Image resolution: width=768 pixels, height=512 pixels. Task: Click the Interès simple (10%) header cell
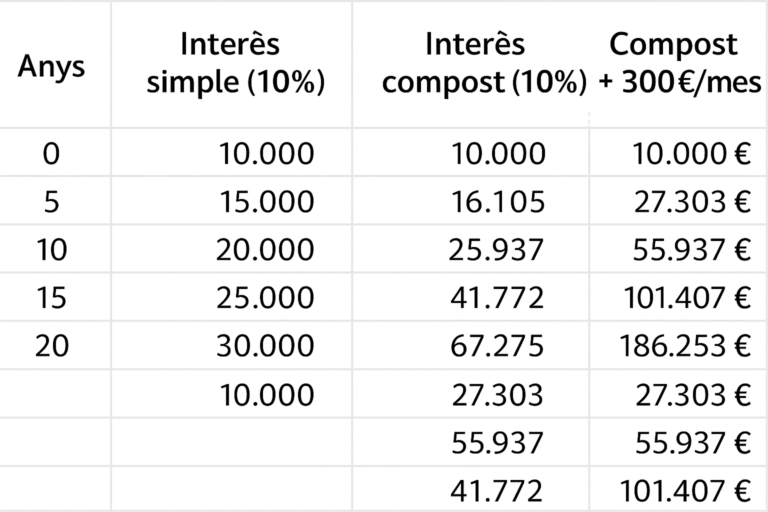point(236,64)
